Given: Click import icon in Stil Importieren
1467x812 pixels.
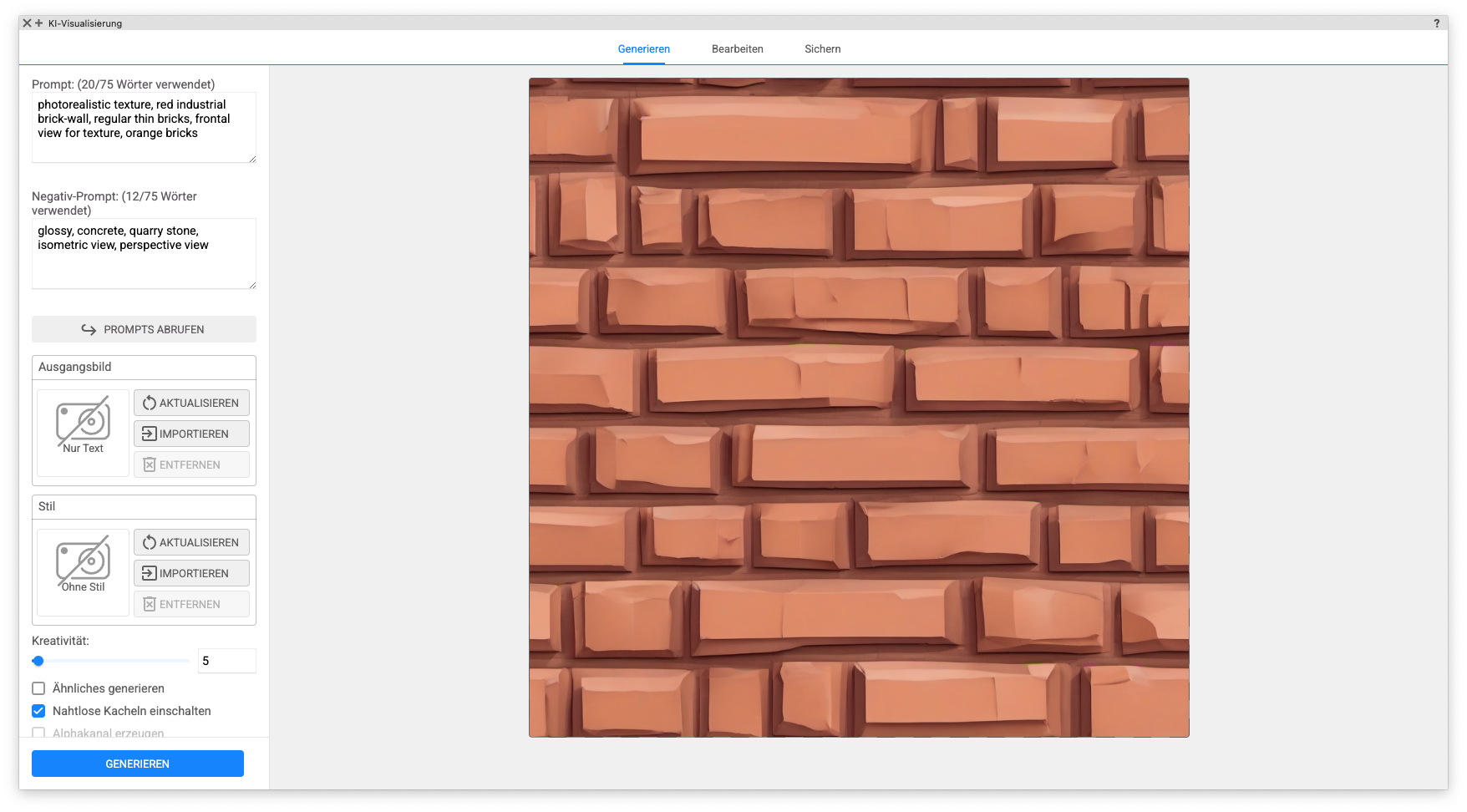Looking at the screenshot, I should click(x=149, y=573).
